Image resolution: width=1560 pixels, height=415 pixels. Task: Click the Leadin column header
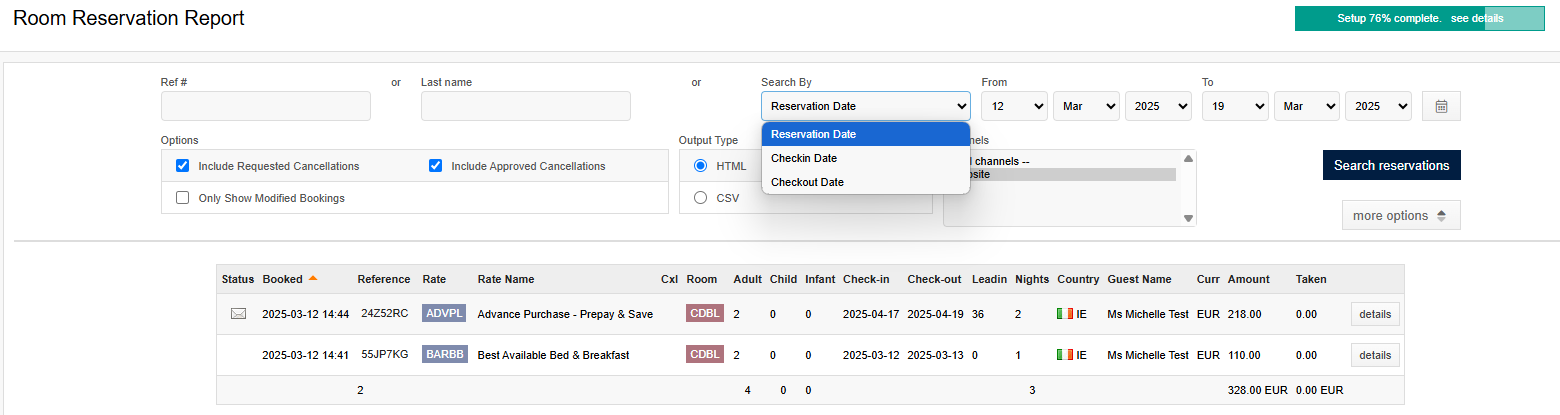pos(989,279)
